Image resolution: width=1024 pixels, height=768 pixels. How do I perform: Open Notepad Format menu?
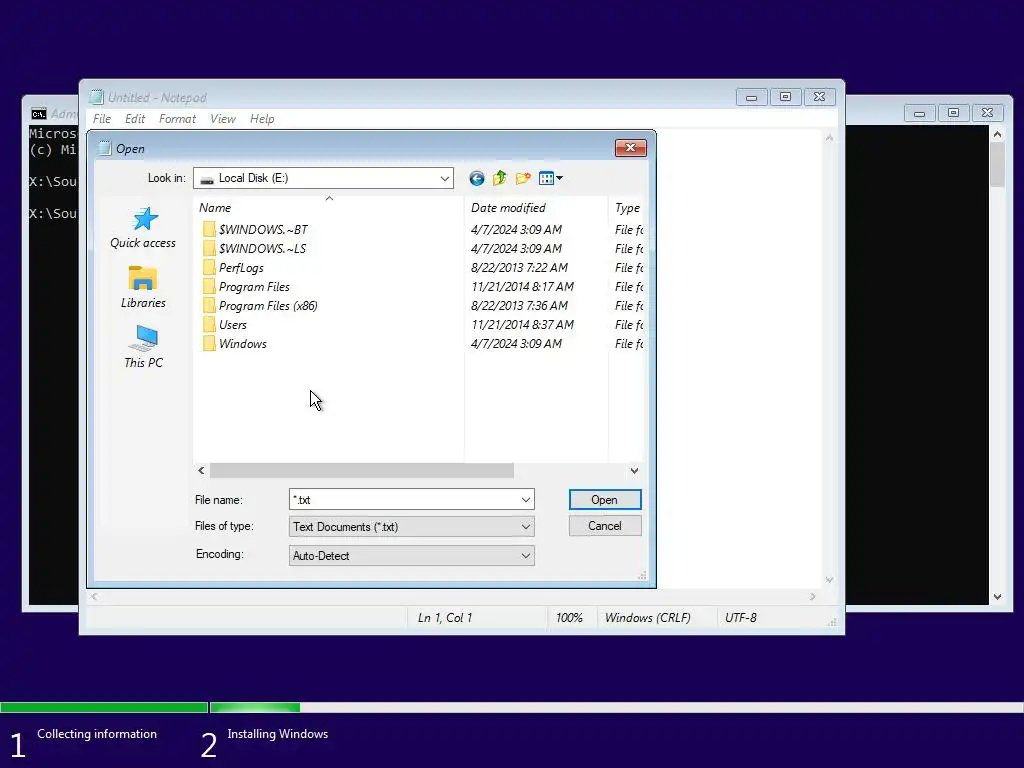point(177,119)
